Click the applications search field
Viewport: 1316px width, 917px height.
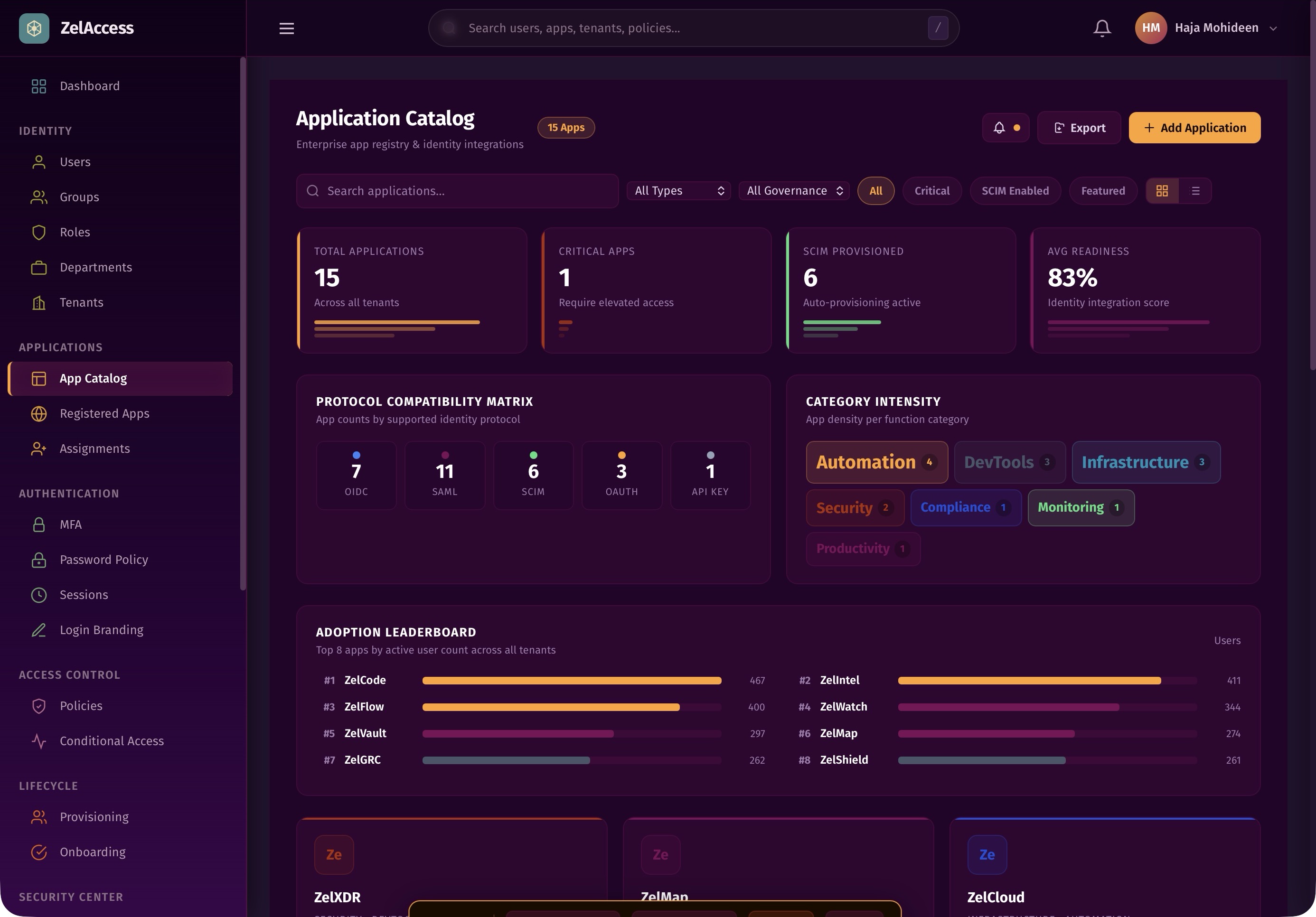click(457, 191)
